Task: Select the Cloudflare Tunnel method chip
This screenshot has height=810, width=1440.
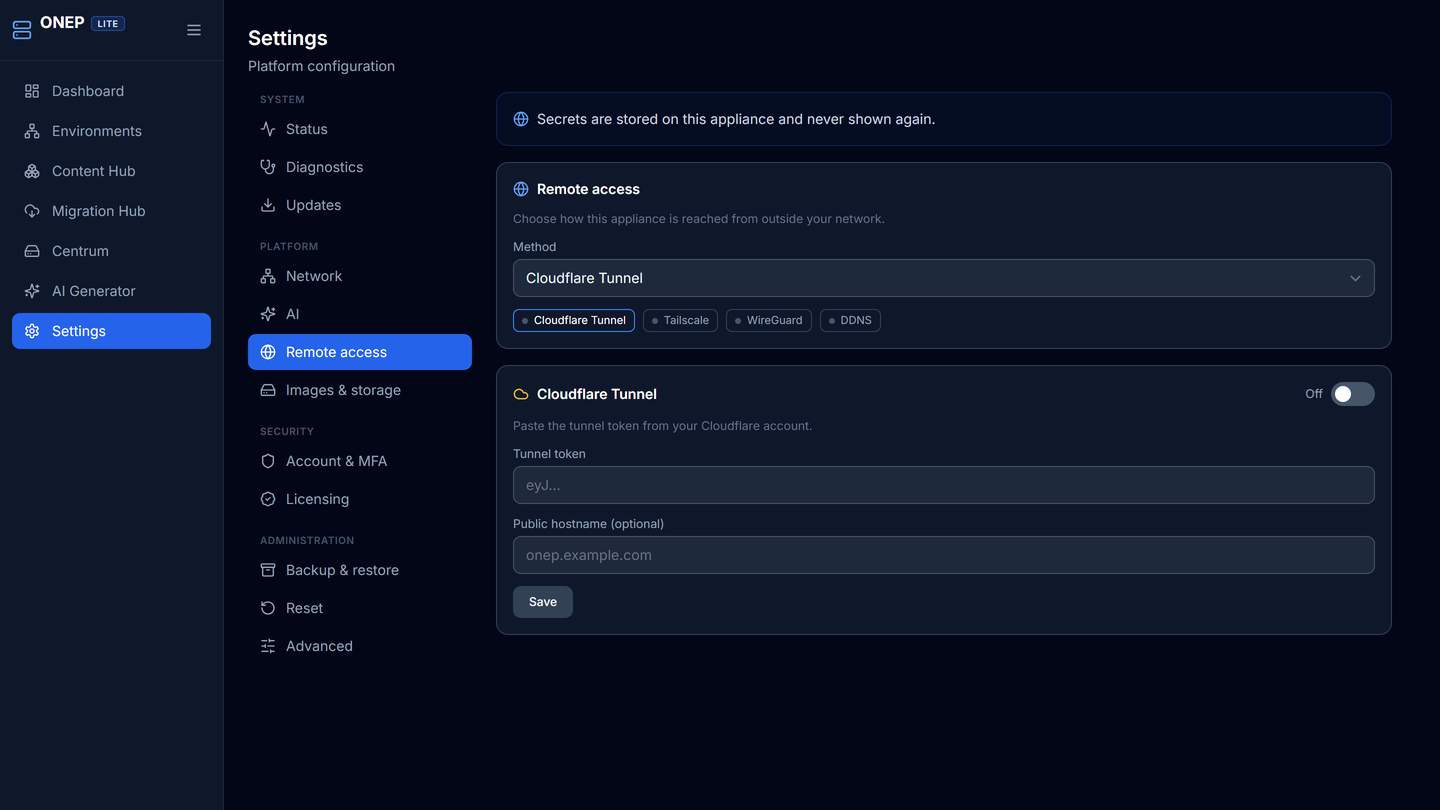Action: tap(574, 320)
